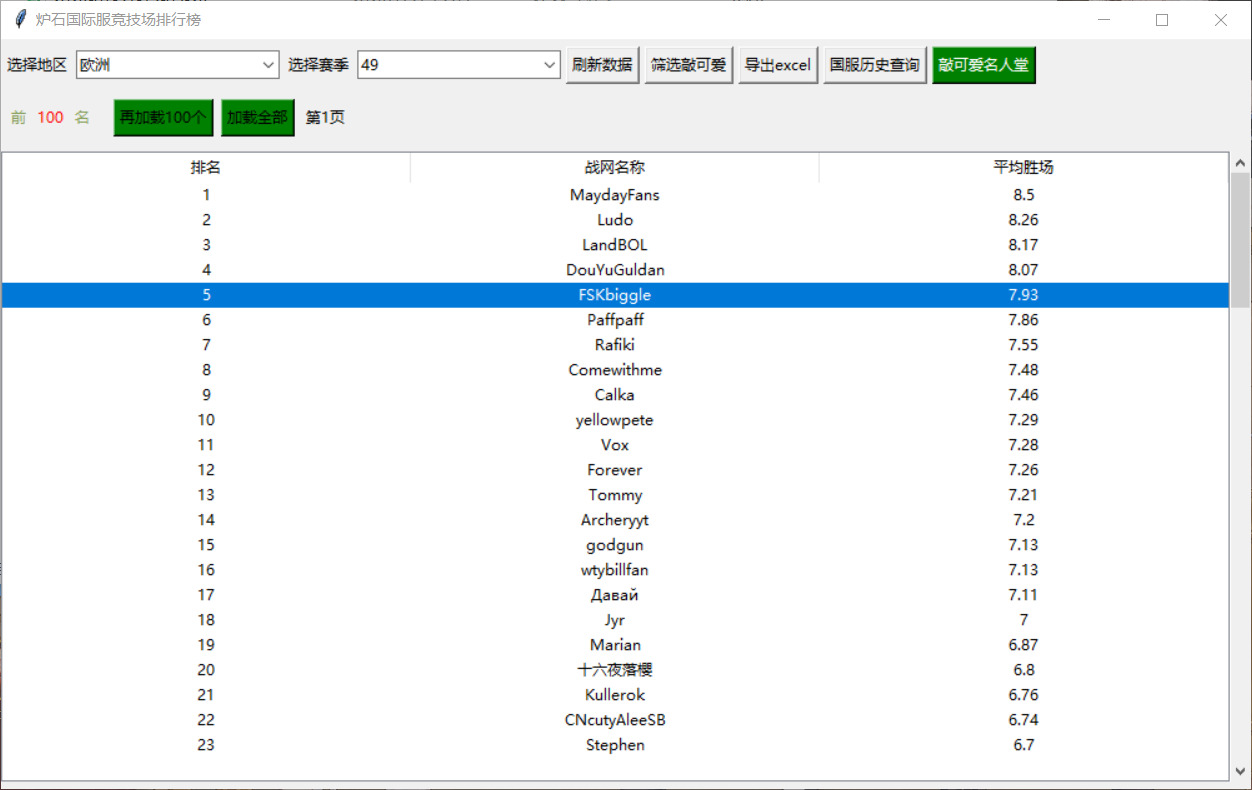Open the 选择赛季 season dropdown showing 49
The height and width of the screenshot is (790, 1252).
(x=459, y=65)
